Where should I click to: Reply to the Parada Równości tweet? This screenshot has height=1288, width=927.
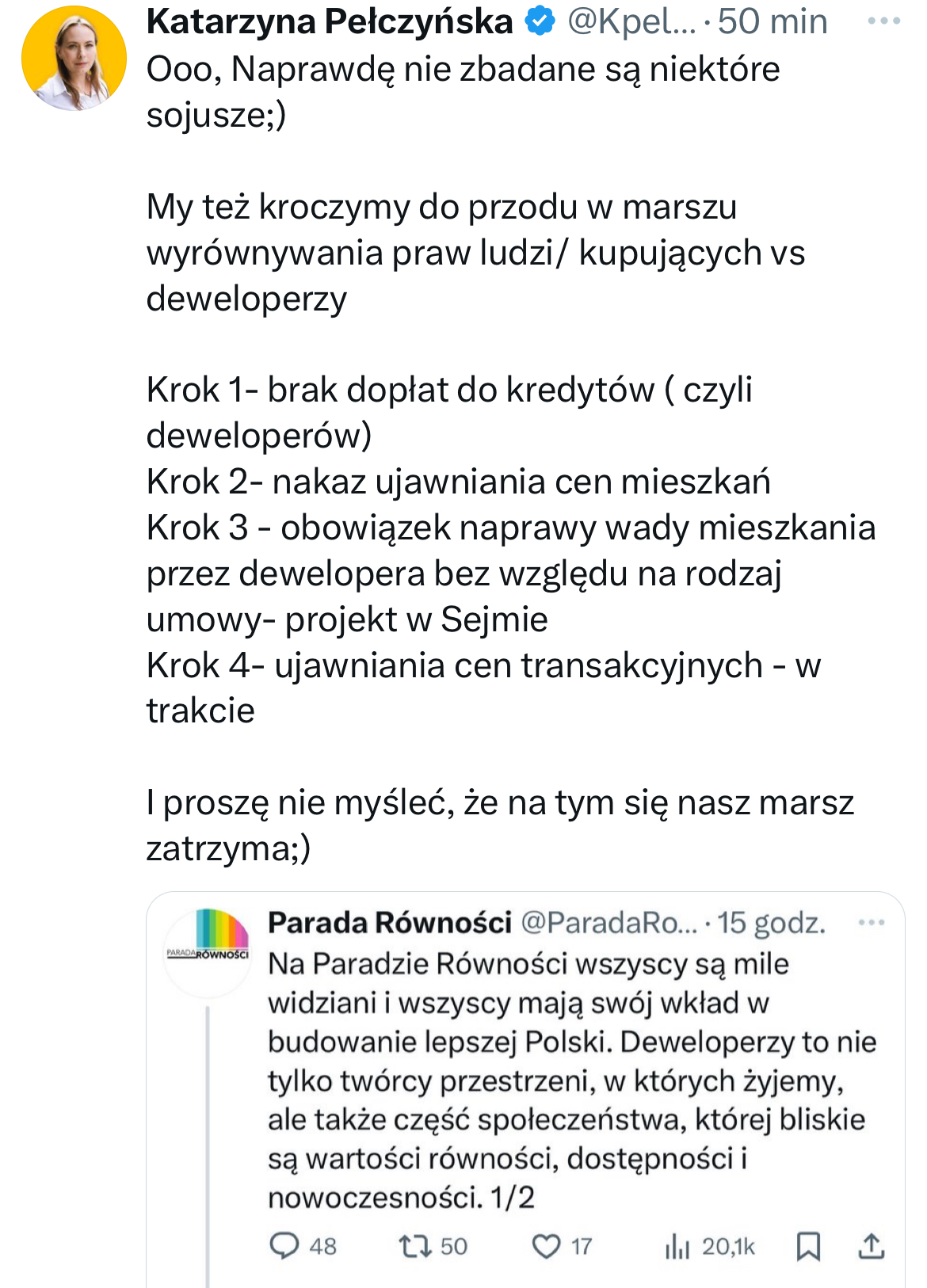(x=284, y=1246)
